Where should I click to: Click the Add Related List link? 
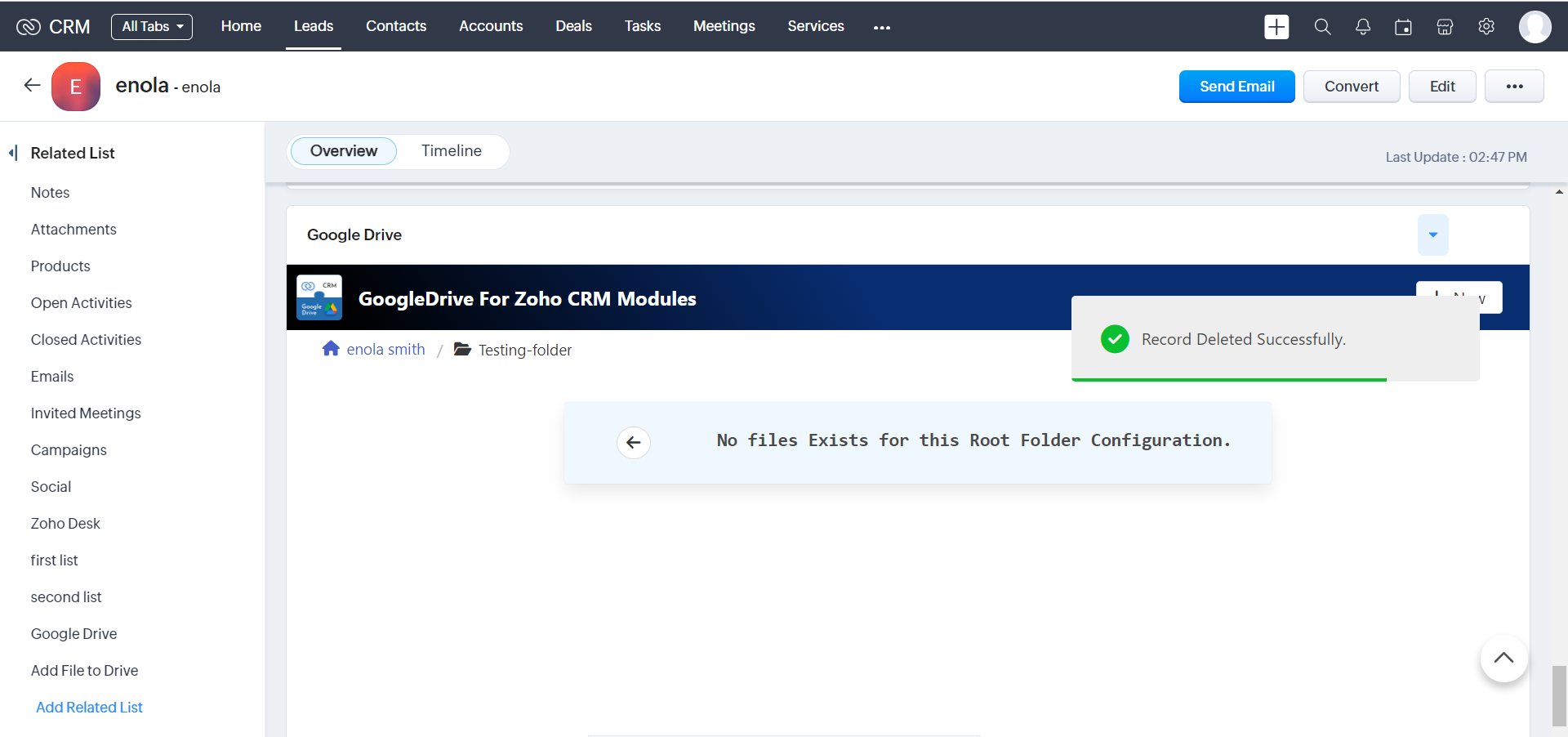pyautogui.click(x=89, y=708)
